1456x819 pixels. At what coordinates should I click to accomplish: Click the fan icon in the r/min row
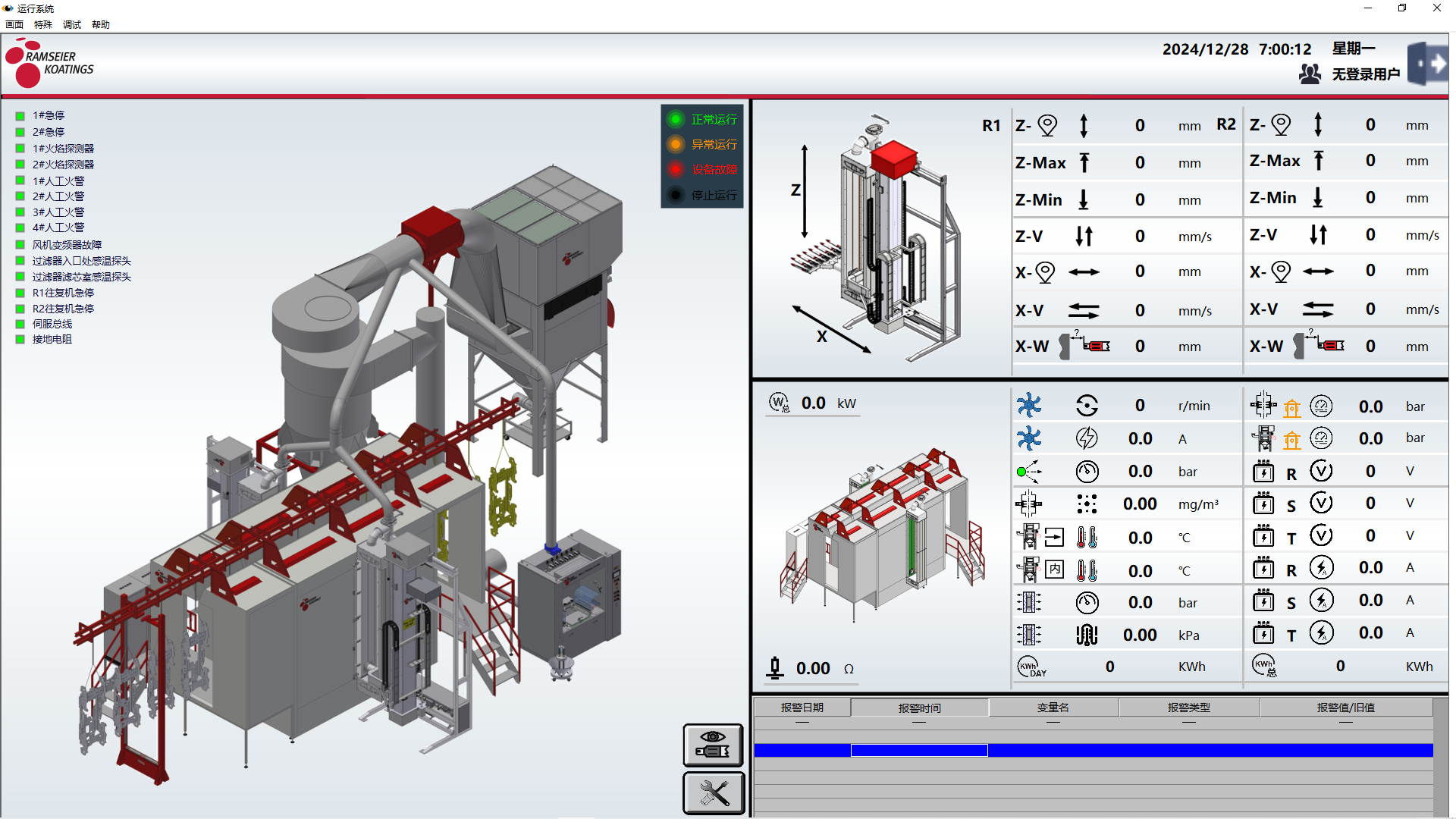pyautogui.click(x=1029, y=405)
